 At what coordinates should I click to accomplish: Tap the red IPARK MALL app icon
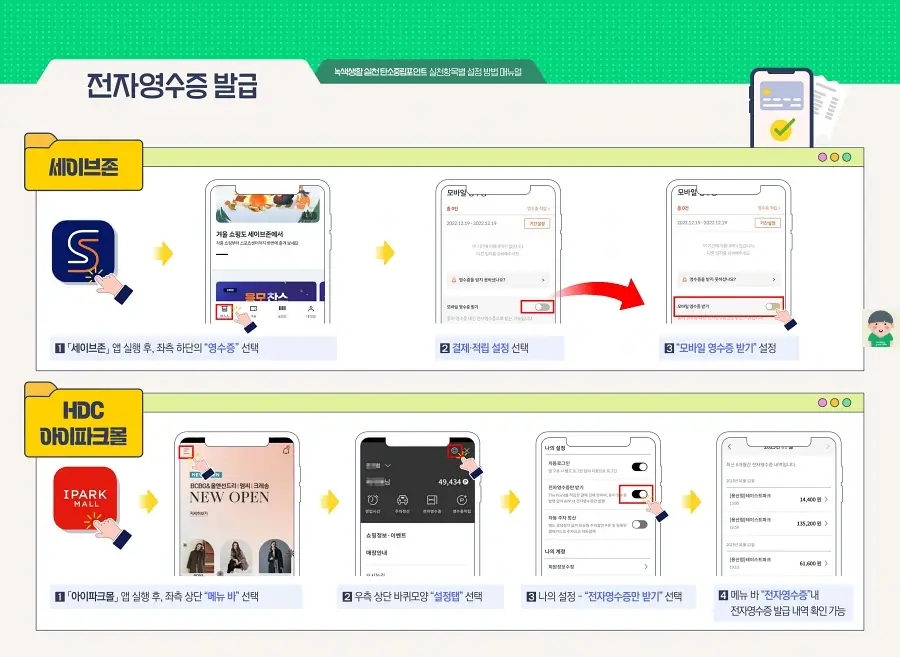point(85,498)
